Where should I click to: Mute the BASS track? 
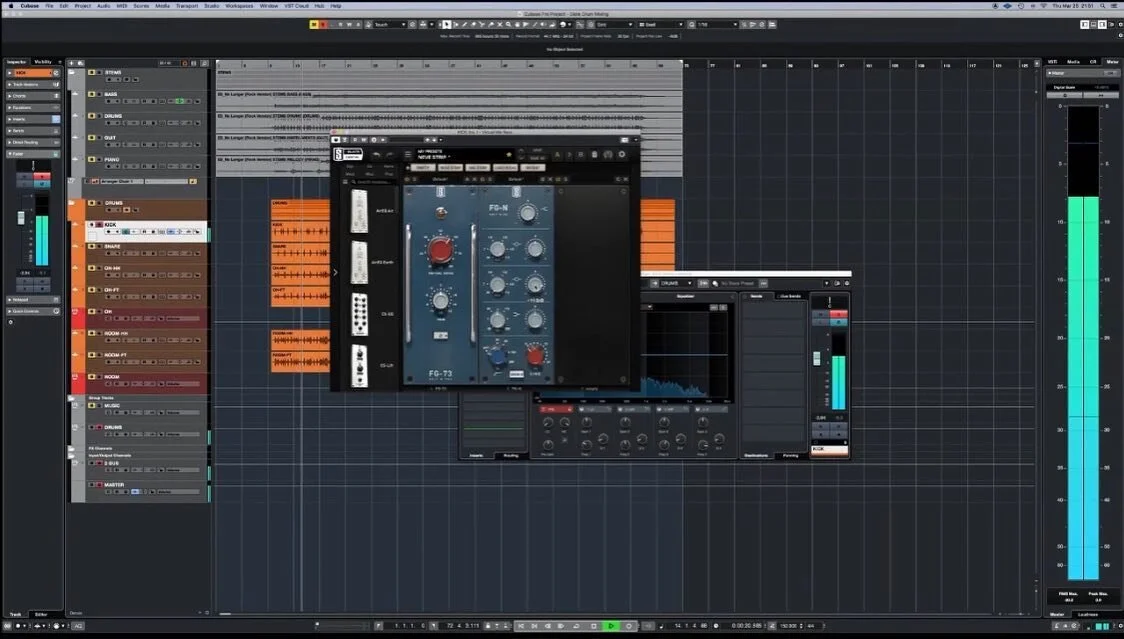click(x=91, y=94)
